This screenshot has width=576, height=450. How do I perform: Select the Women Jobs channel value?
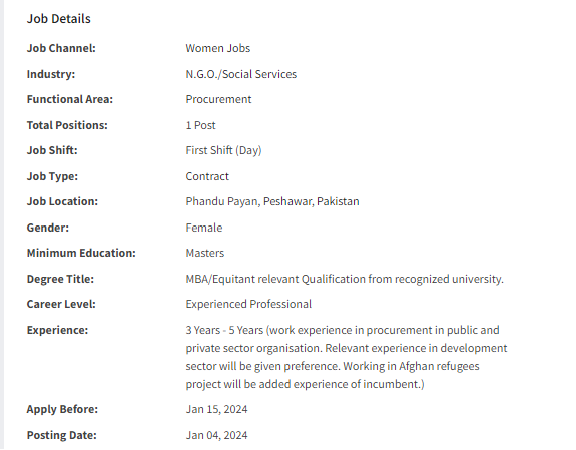pos(217,48)
